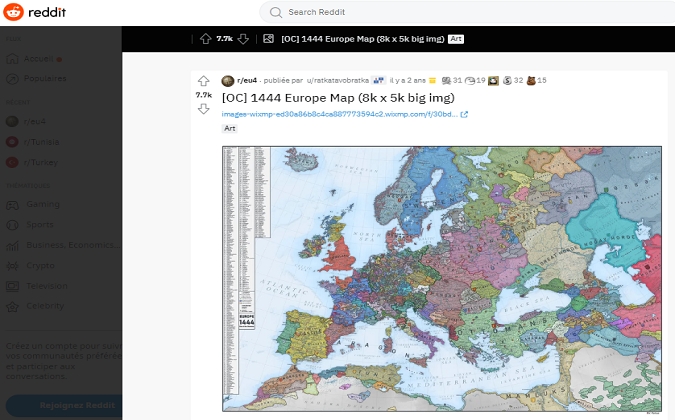675x420 pixels.
Task: Click the image post icon in black bar
Action: [x=268, y=39]
